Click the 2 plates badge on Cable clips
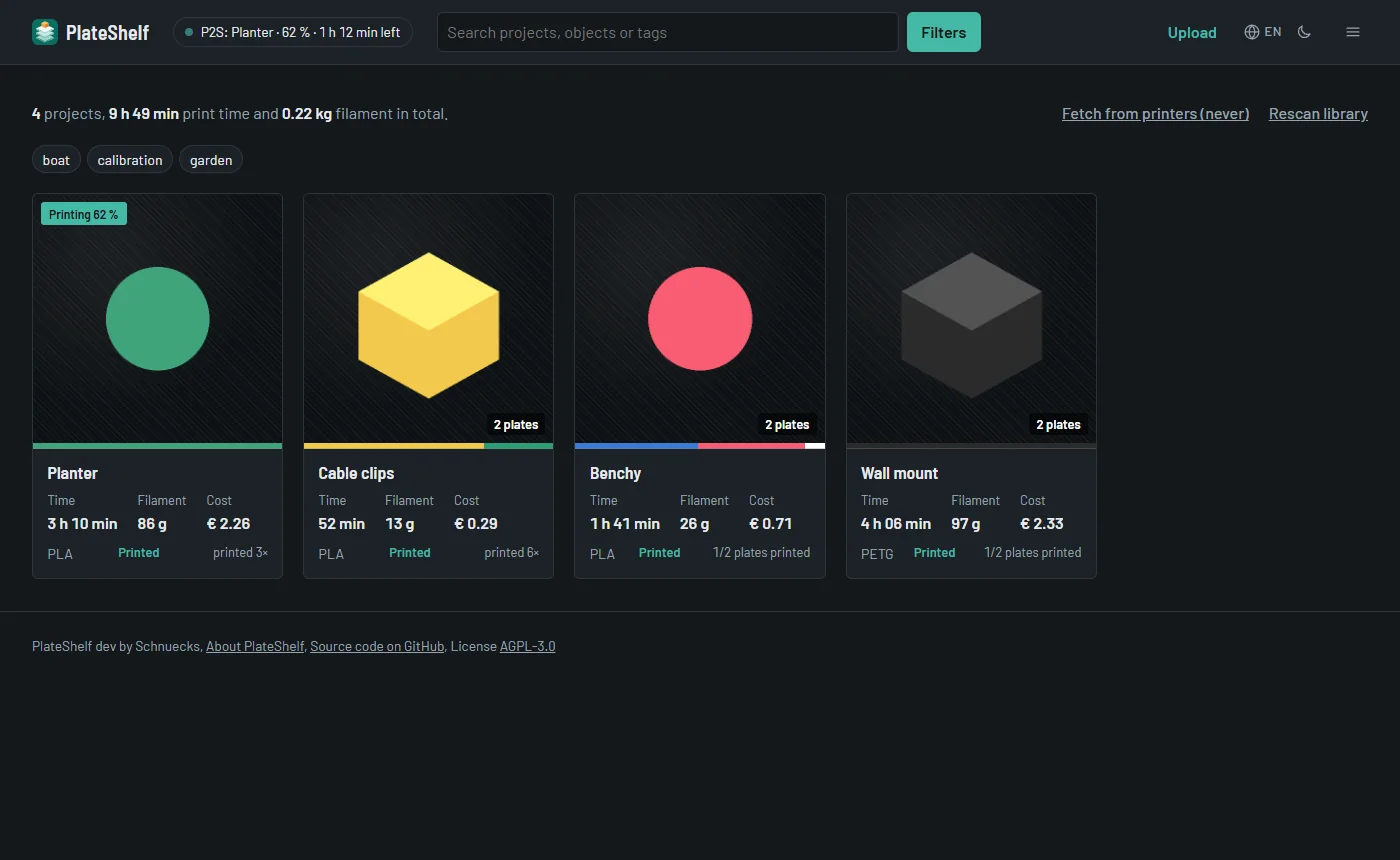 pos(516,424)
